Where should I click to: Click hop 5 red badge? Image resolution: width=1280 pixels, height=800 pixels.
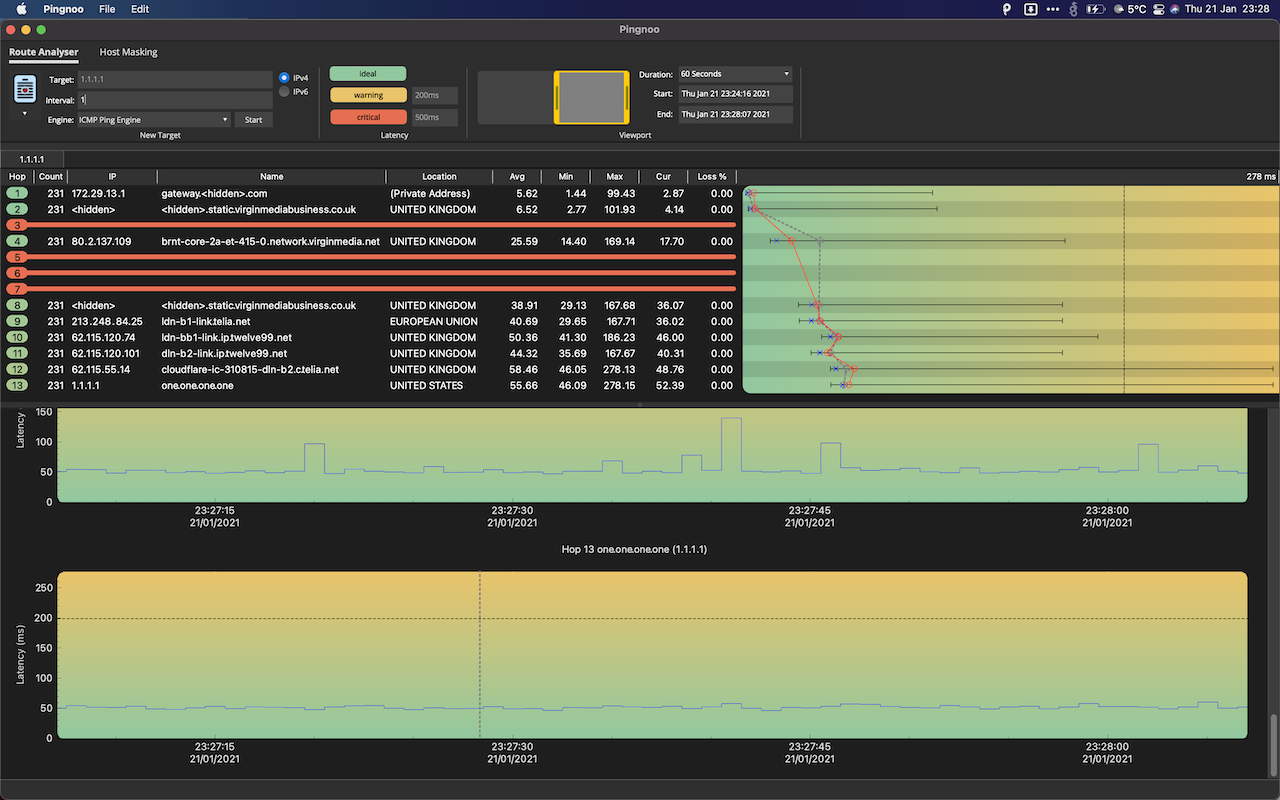click(17, 257)
